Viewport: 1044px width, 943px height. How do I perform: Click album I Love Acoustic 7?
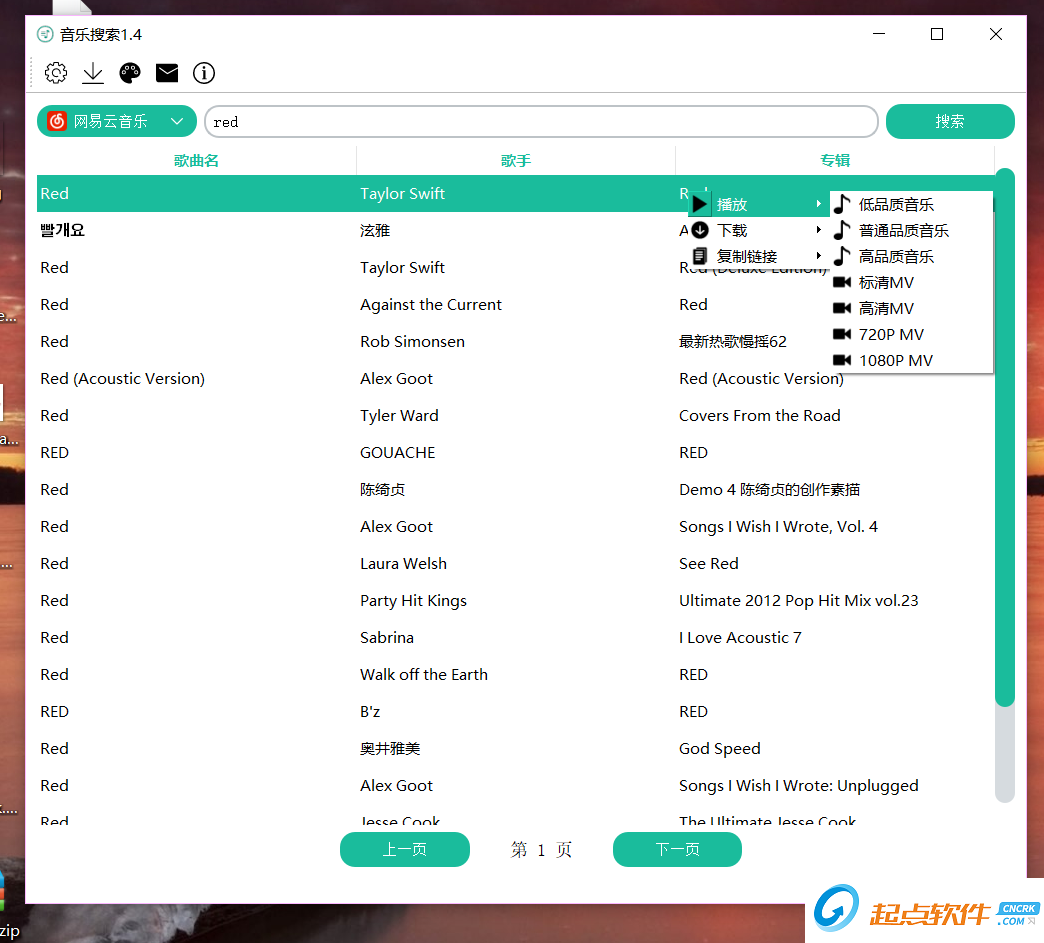(x=740, y=637)
